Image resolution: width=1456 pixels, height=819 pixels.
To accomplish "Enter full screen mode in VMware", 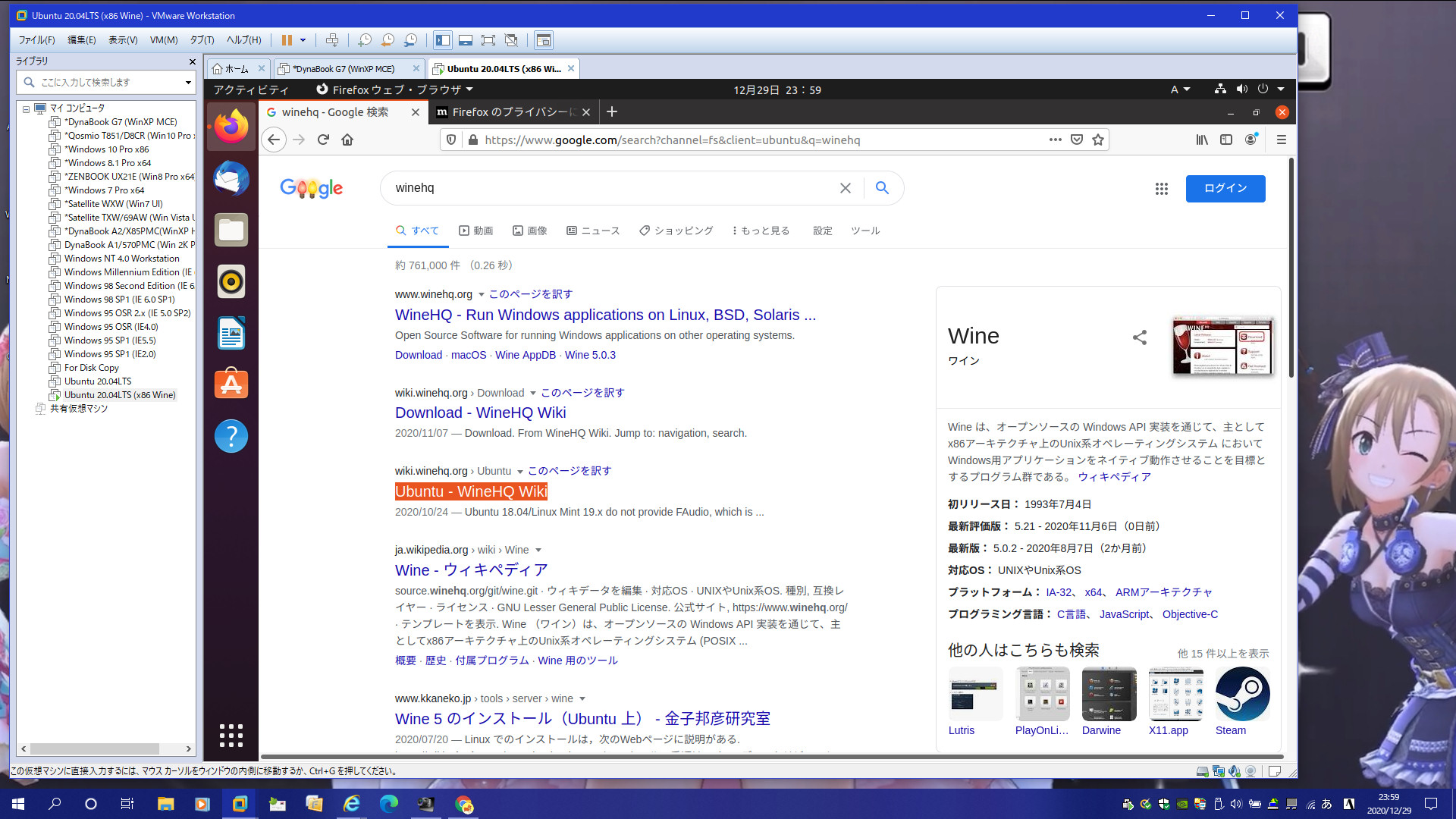I will click(x=488, y=40).
